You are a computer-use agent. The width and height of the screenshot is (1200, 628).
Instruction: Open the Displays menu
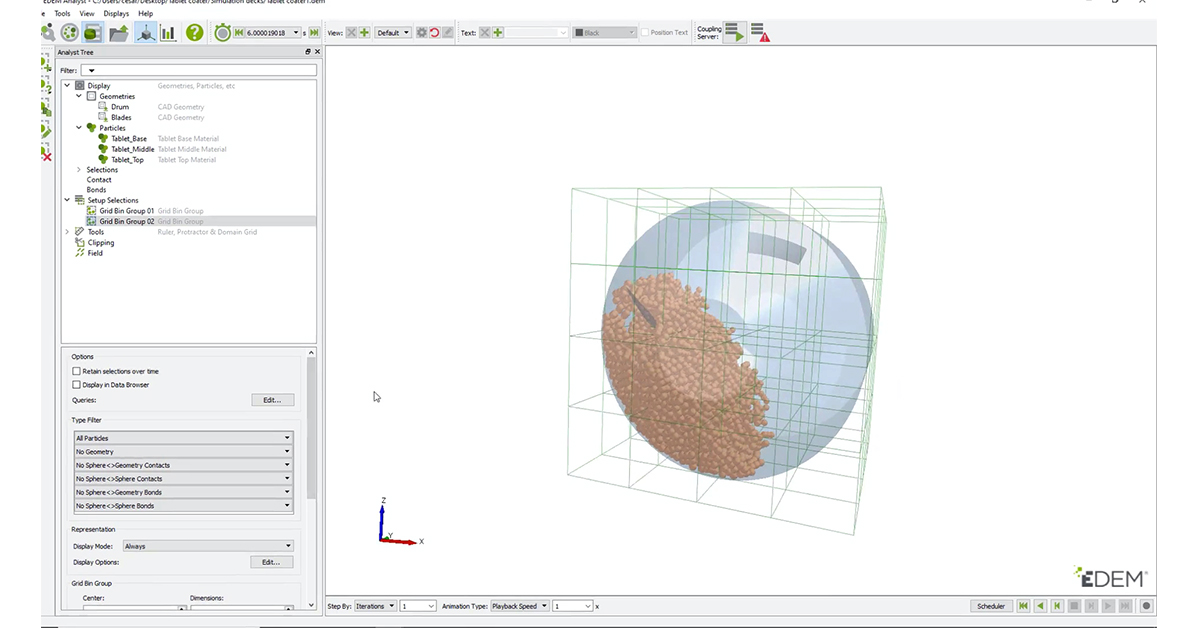pos(116,14)
